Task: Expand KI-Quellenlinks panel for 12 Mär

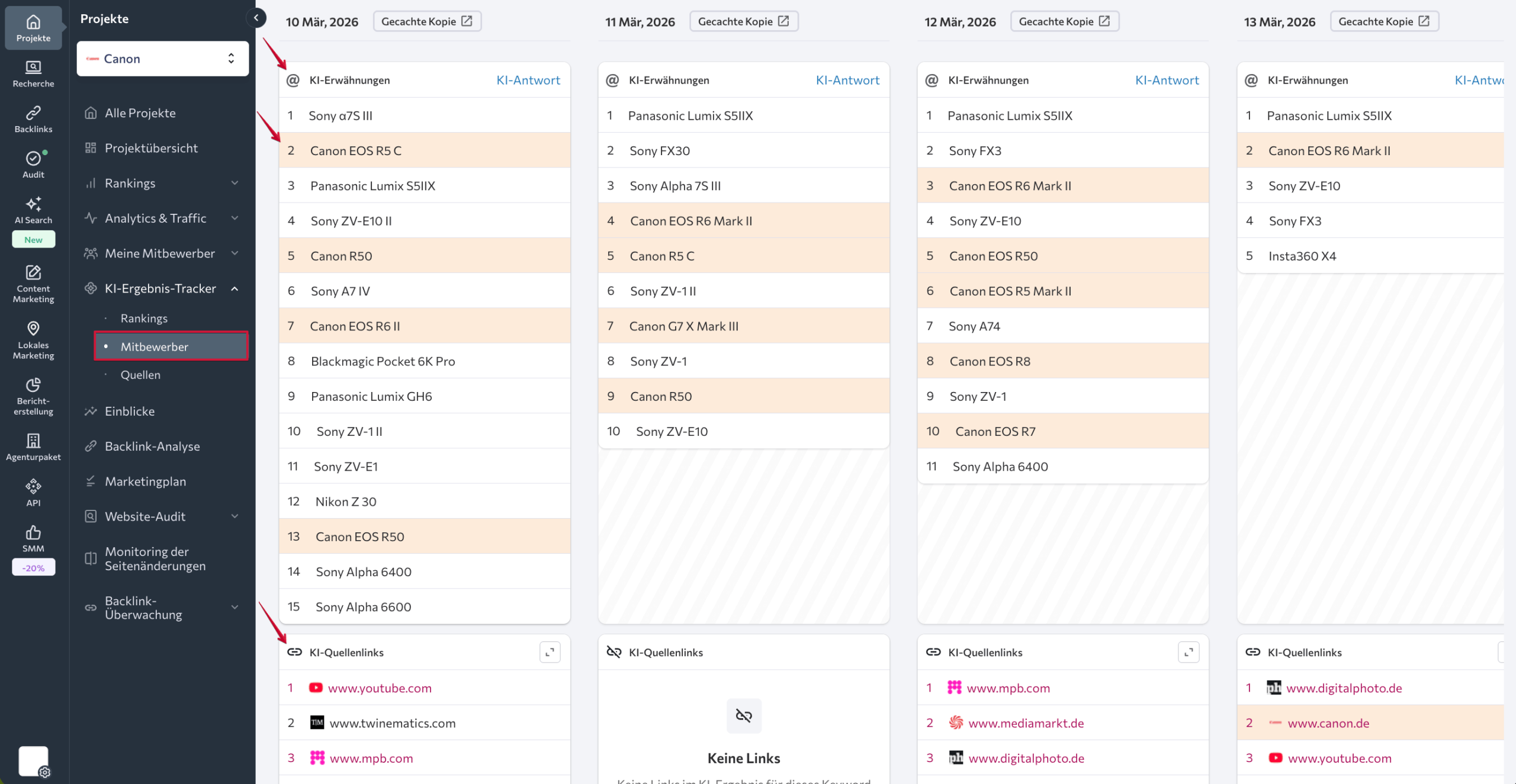Action: coord(1188,652)
